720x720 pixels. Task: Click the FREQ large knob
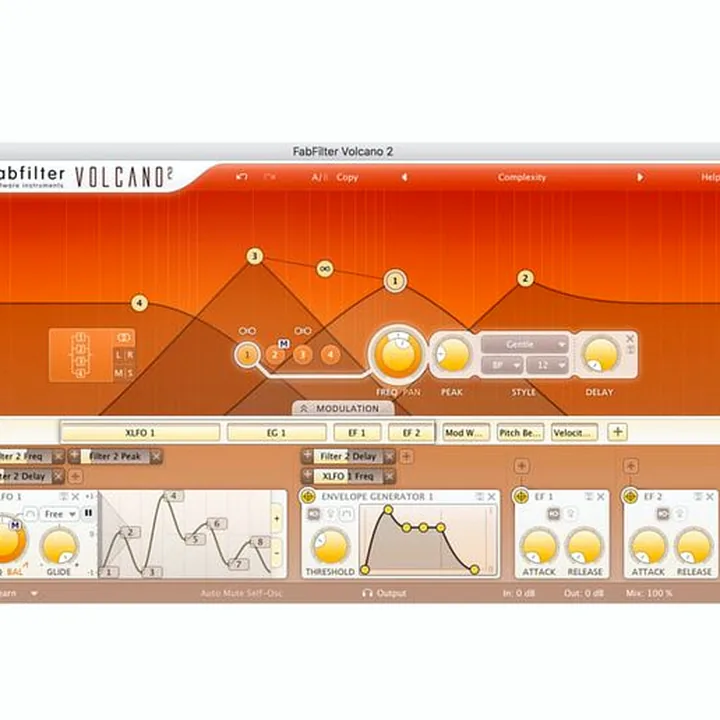[x=398, y=354]
